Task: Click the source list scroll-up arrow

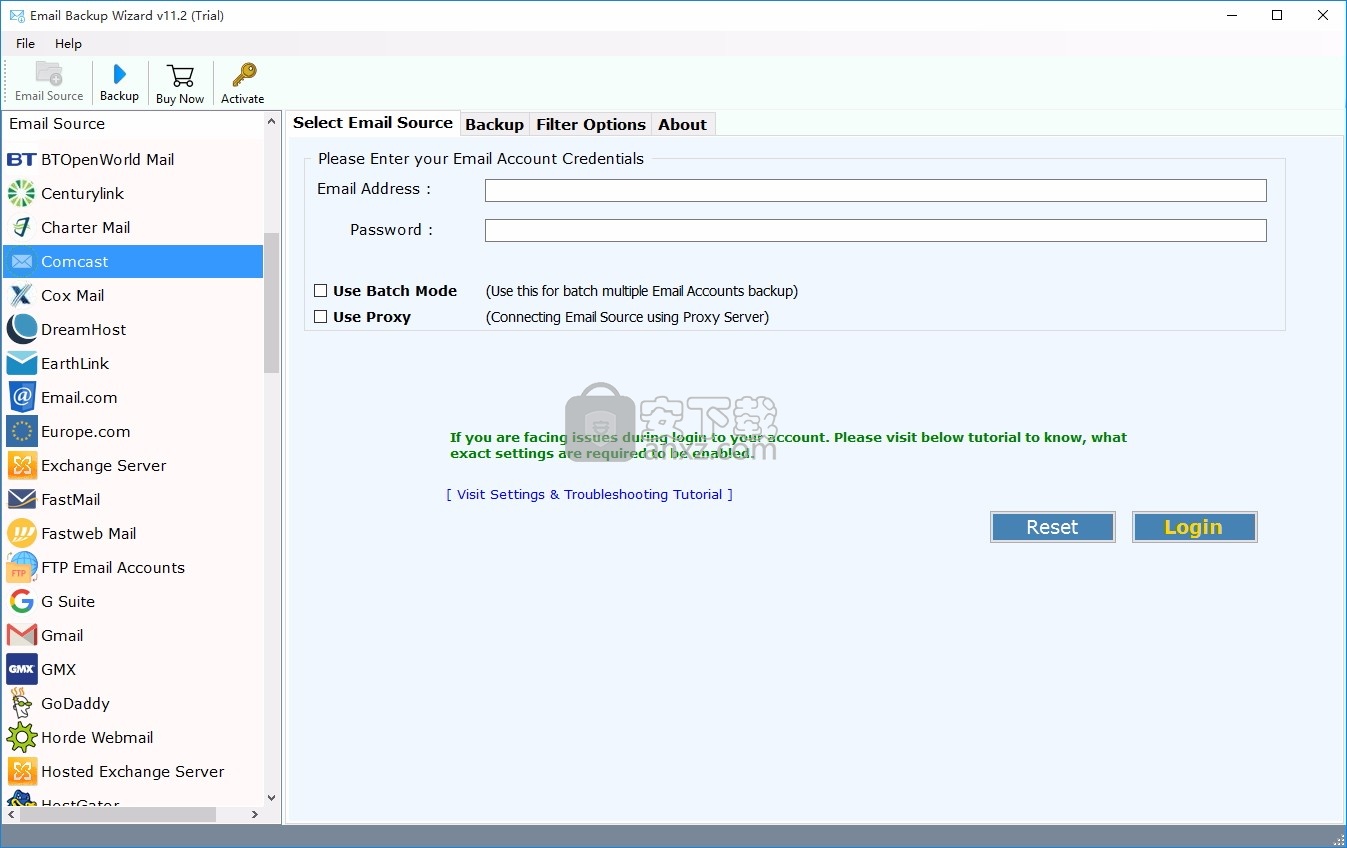Action: click(272, 122)
